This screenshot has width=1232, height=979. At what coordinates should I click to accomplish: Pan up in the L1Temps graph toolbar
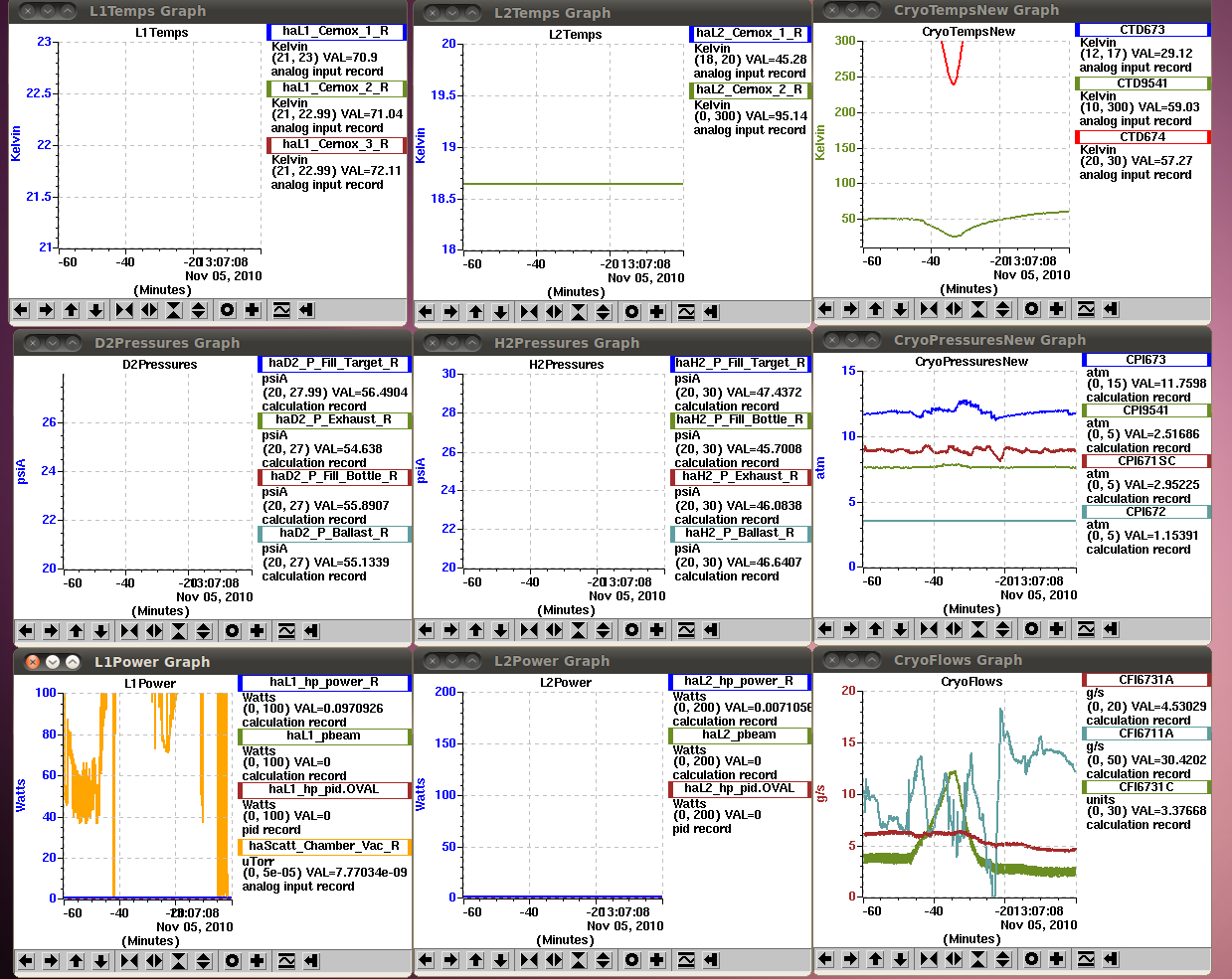pyautogui.click(x=71, y=310)
